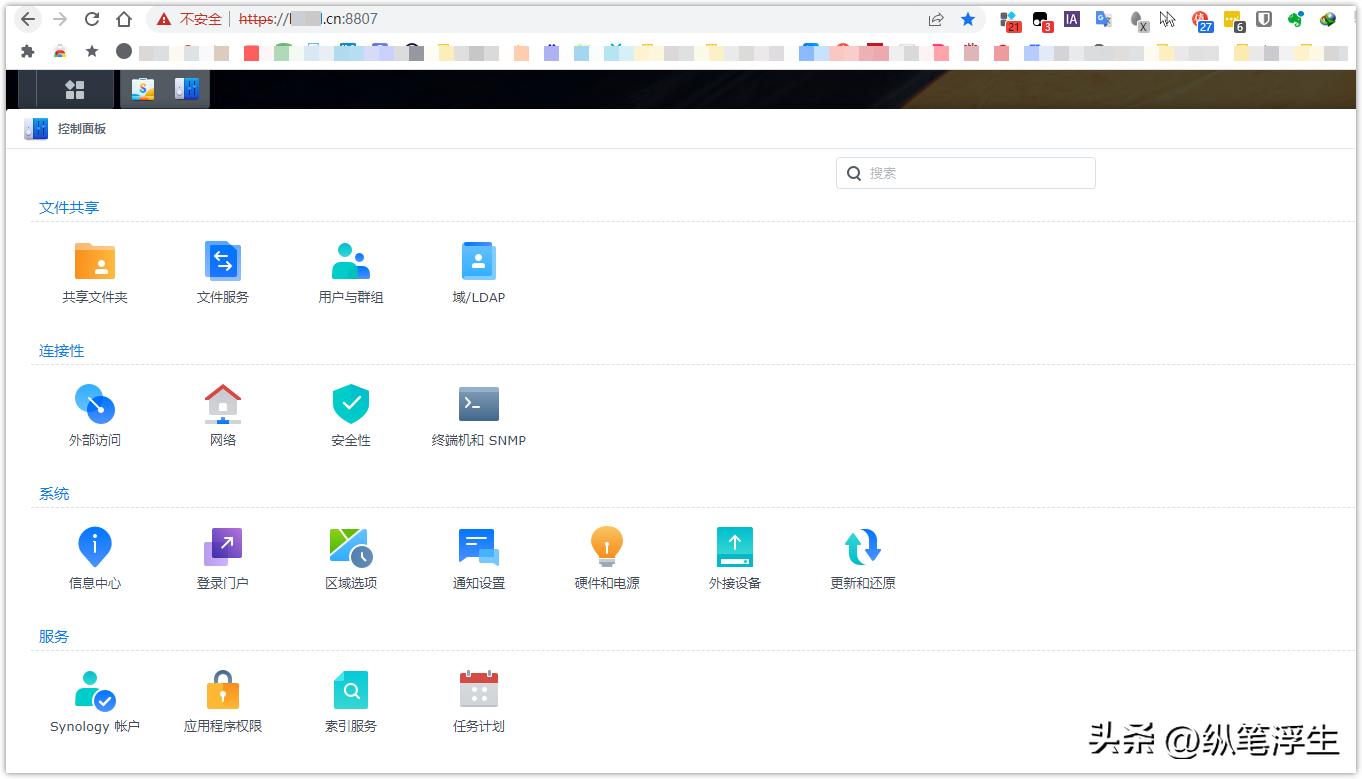
Task: Open the Synology 帐户 settings
Action: click(95, 698)
